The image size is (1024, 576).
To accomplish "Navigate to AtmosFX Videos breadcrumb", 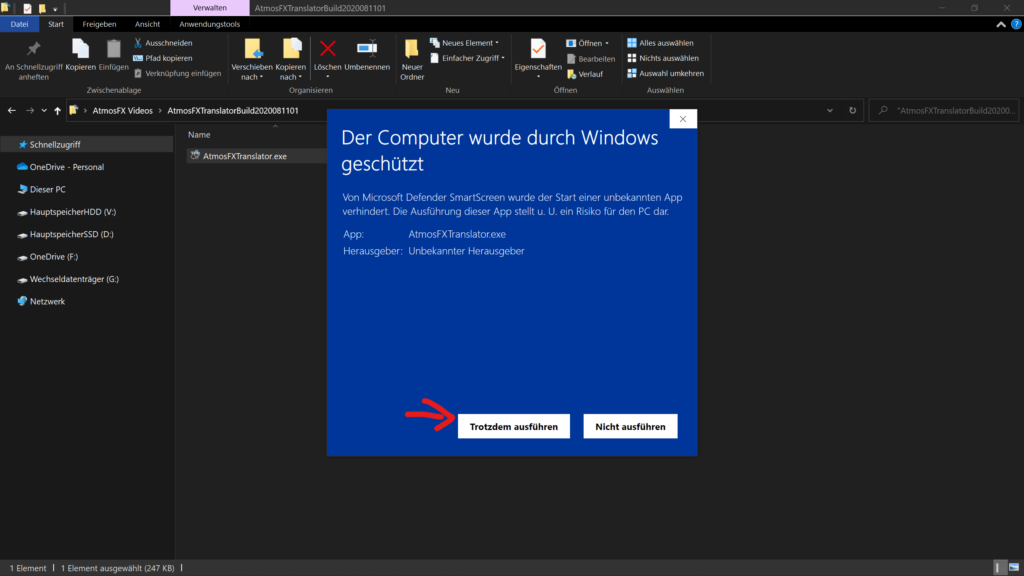I will pyautogui.click(x=123, y=110).
